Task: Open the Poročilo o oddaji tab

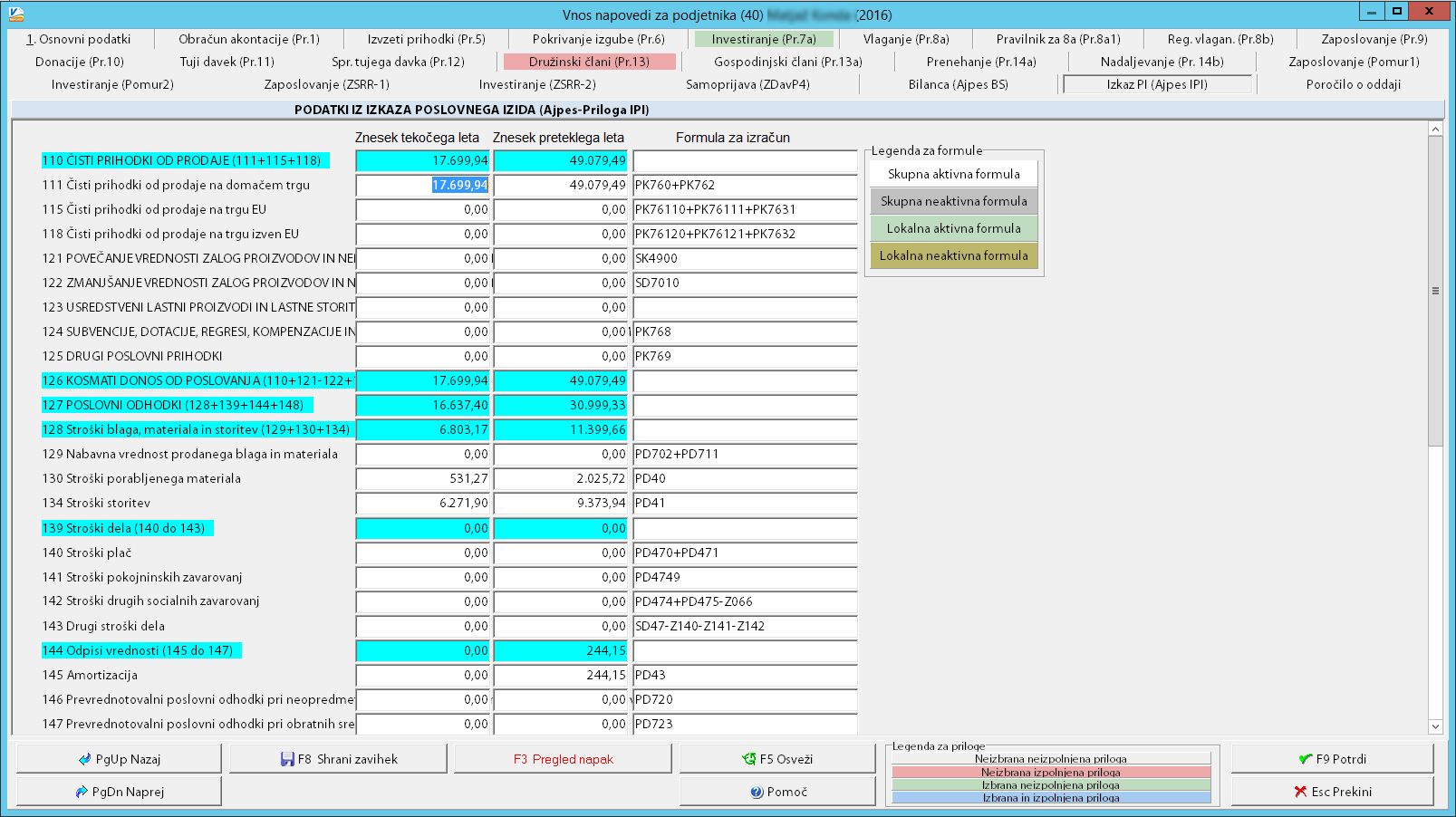Action: pos(1354,84)
